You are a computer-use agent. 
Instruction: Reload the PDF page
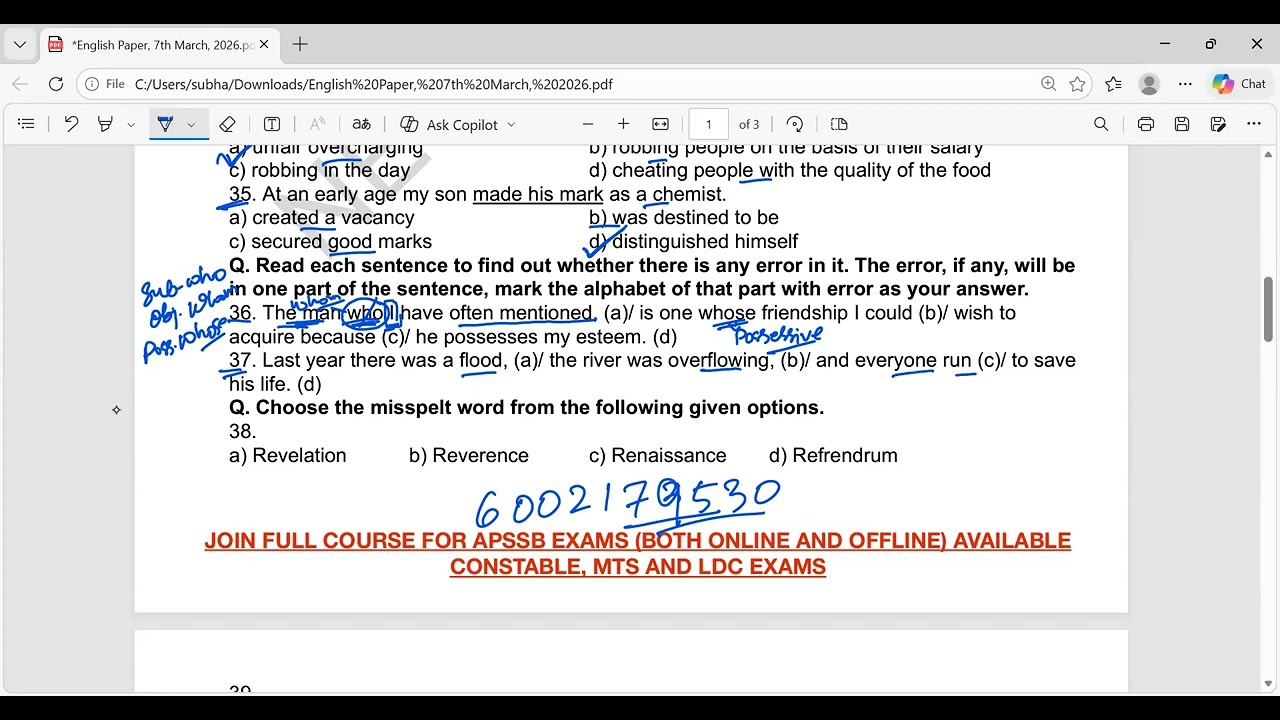(x=56, y=84)
